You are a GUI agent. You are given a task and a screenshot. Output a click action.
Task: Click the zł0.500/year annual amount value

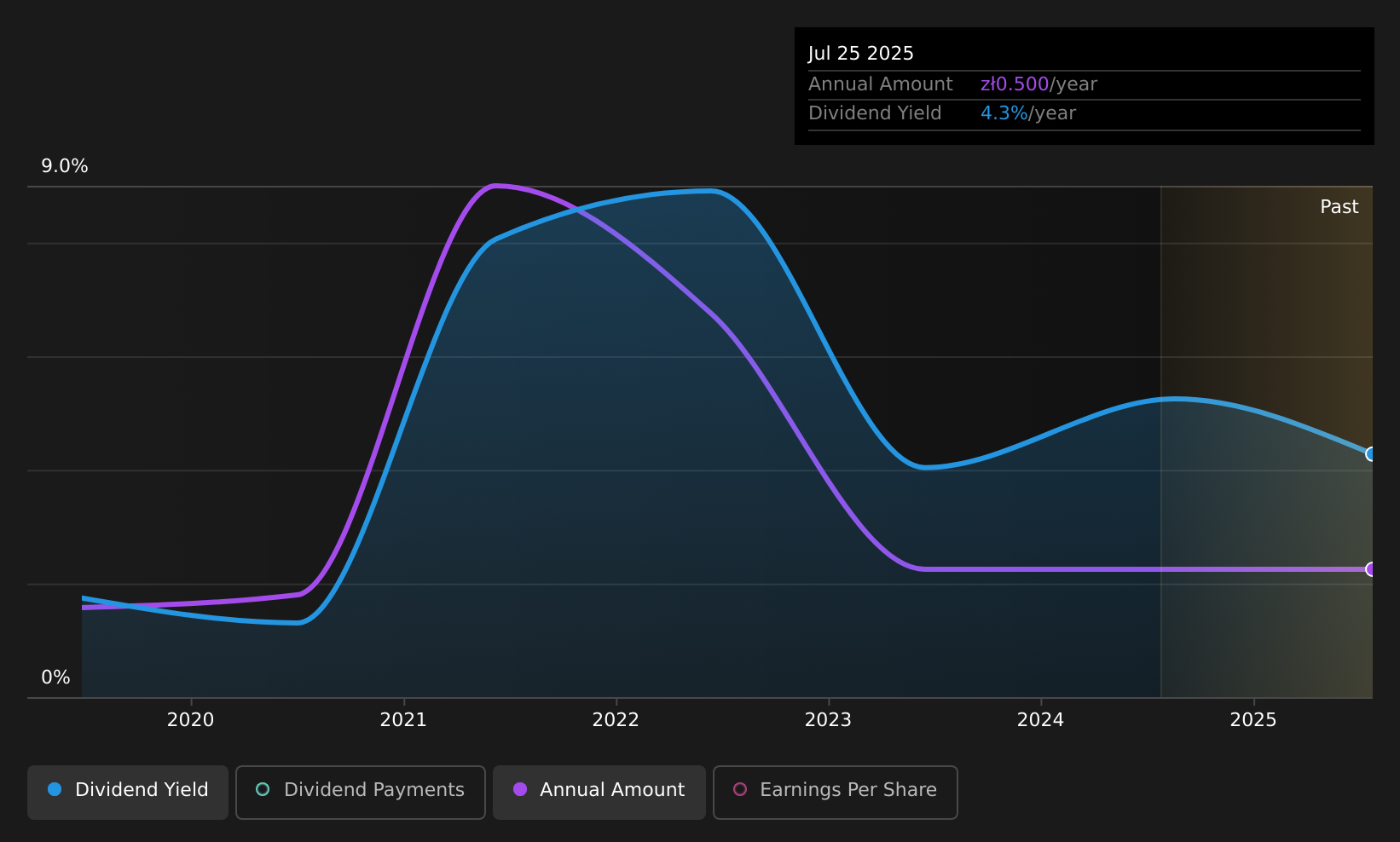(x=1038, y=84)
